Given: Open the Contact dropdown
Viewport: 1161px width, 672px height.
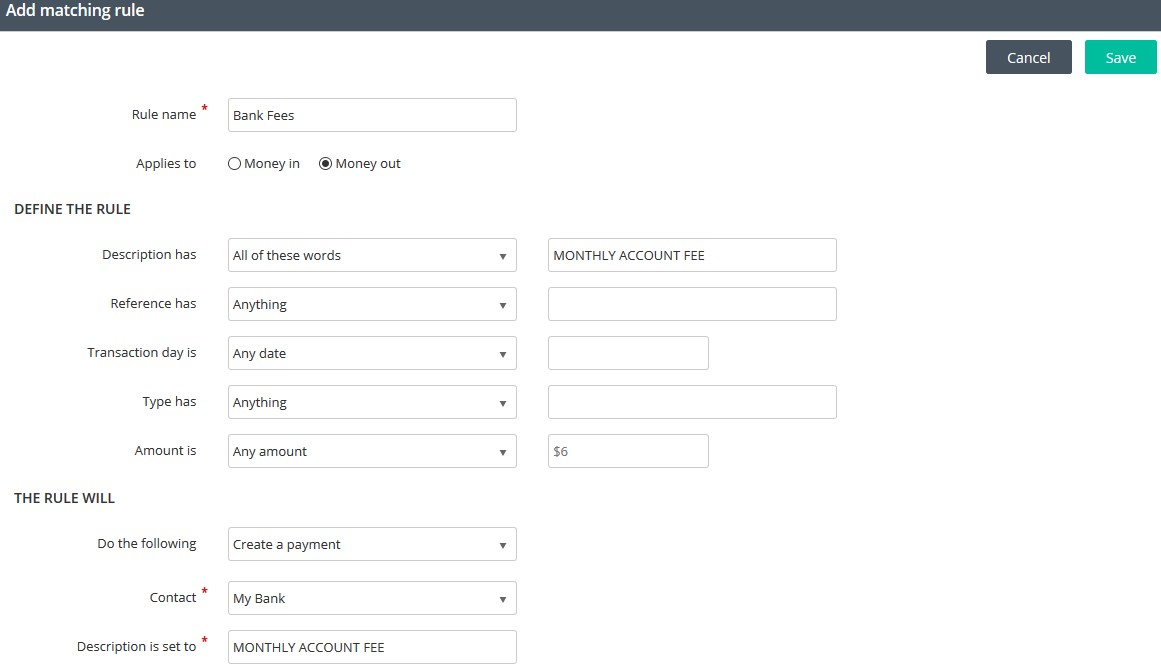Looking at the screenshot, I should (372, 598).
